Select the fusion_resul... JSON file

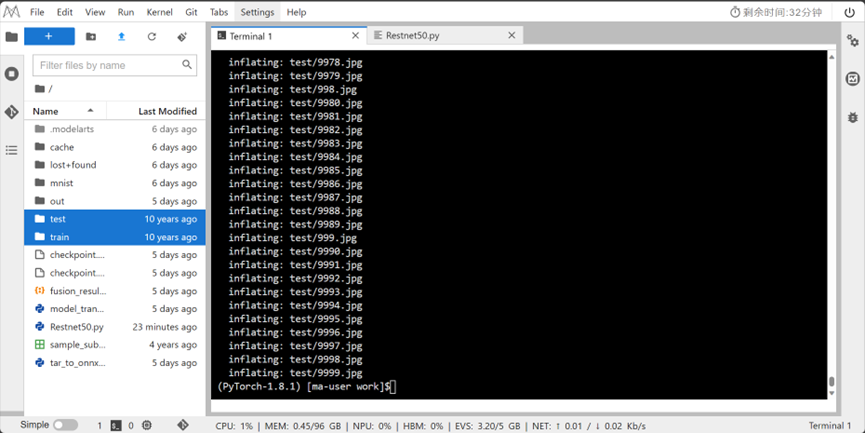tap(115, 291)
